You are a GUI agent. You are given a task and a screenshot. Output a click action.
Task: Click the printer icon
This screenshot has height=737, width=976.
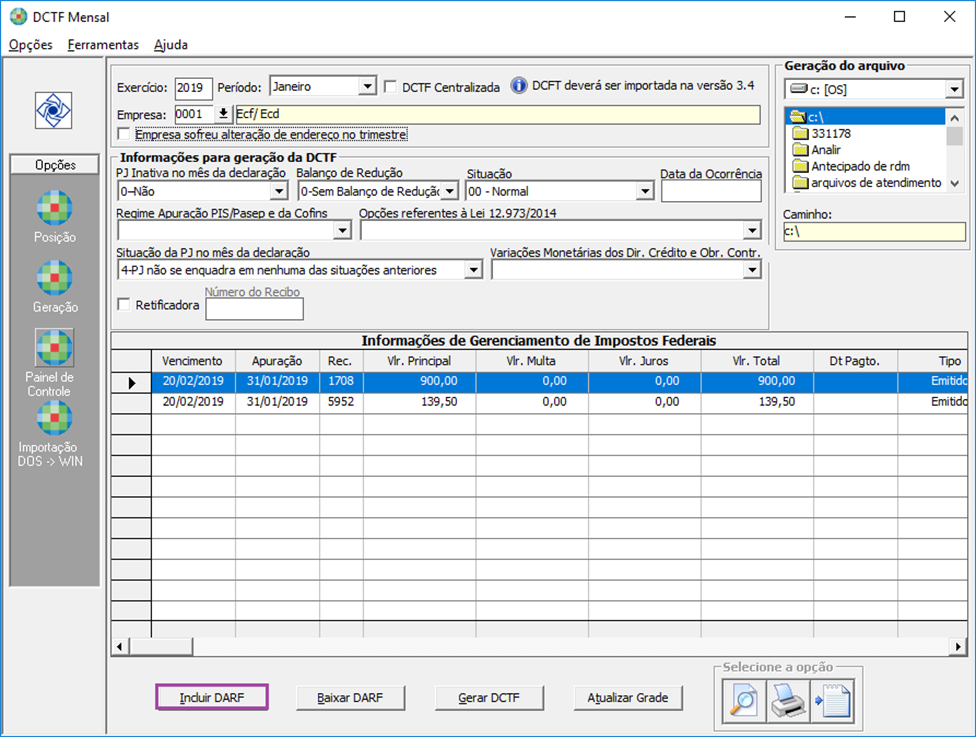[x=788, y=701]
